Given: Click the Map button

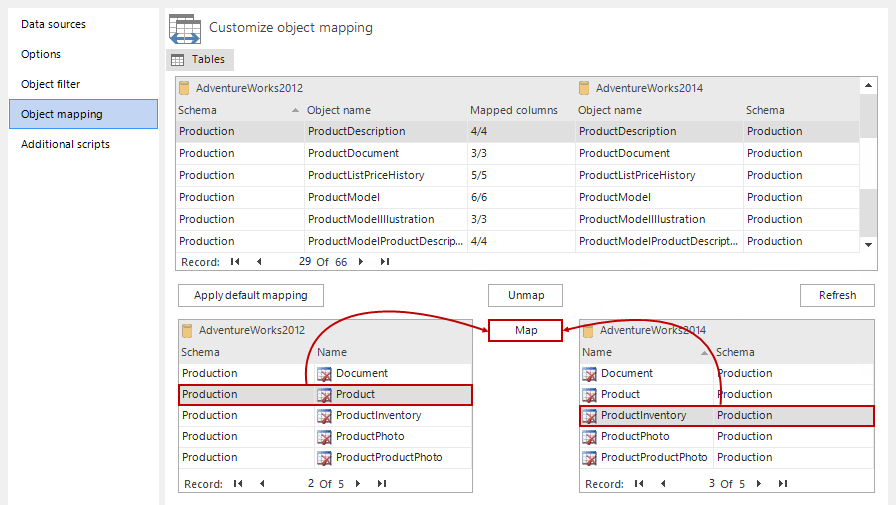Looking at the screenshot, I should tap(526, 330).
